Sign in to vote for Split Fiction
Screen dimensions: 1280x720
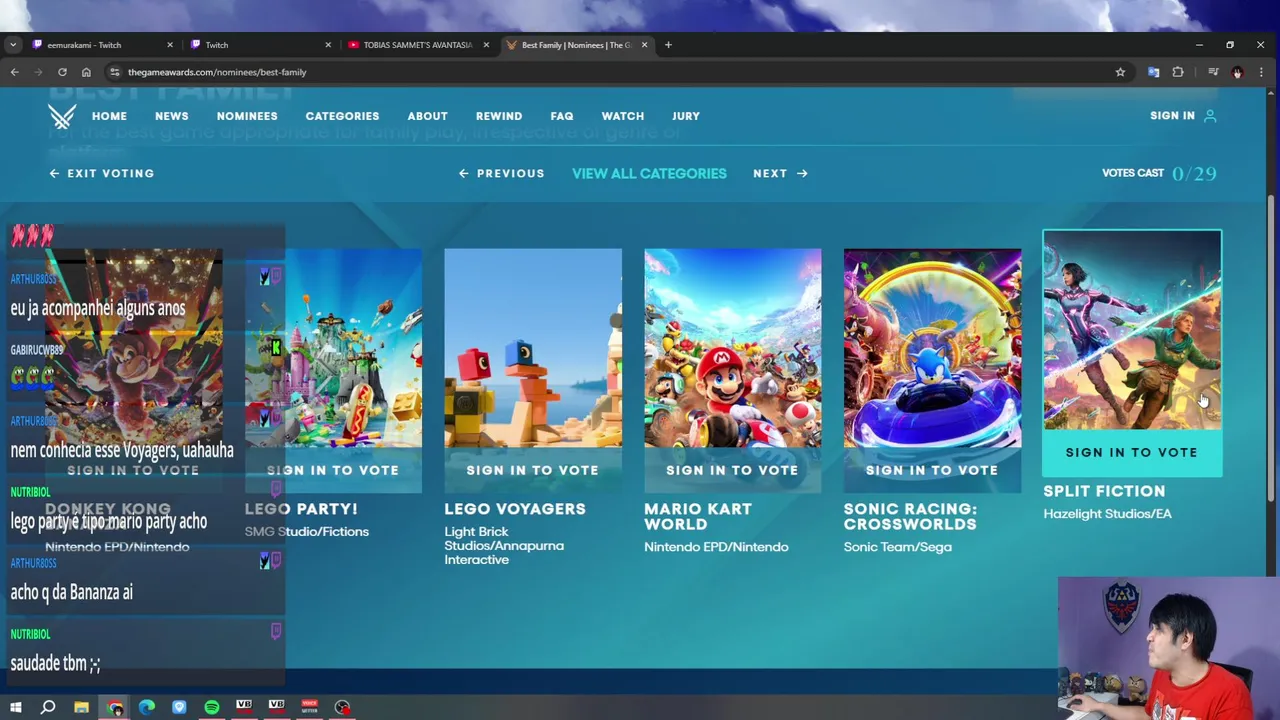click(x=1132, y=453)
